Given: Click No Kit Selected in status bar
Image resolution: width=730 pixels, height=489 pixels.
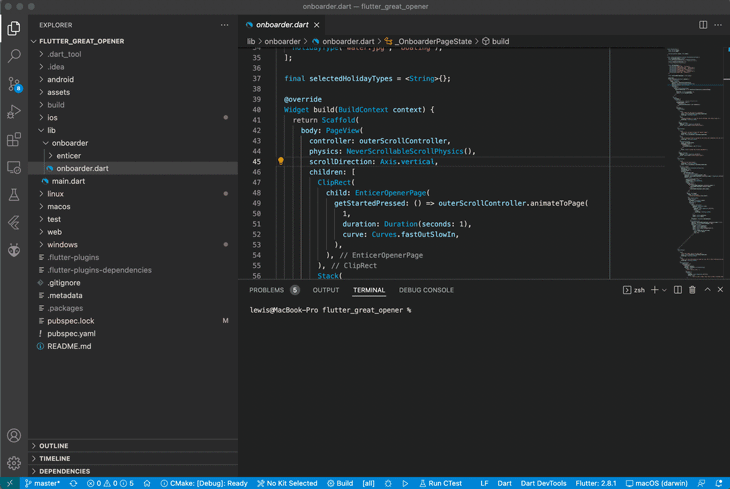Looking at the screenshot, I should point(287,483).
